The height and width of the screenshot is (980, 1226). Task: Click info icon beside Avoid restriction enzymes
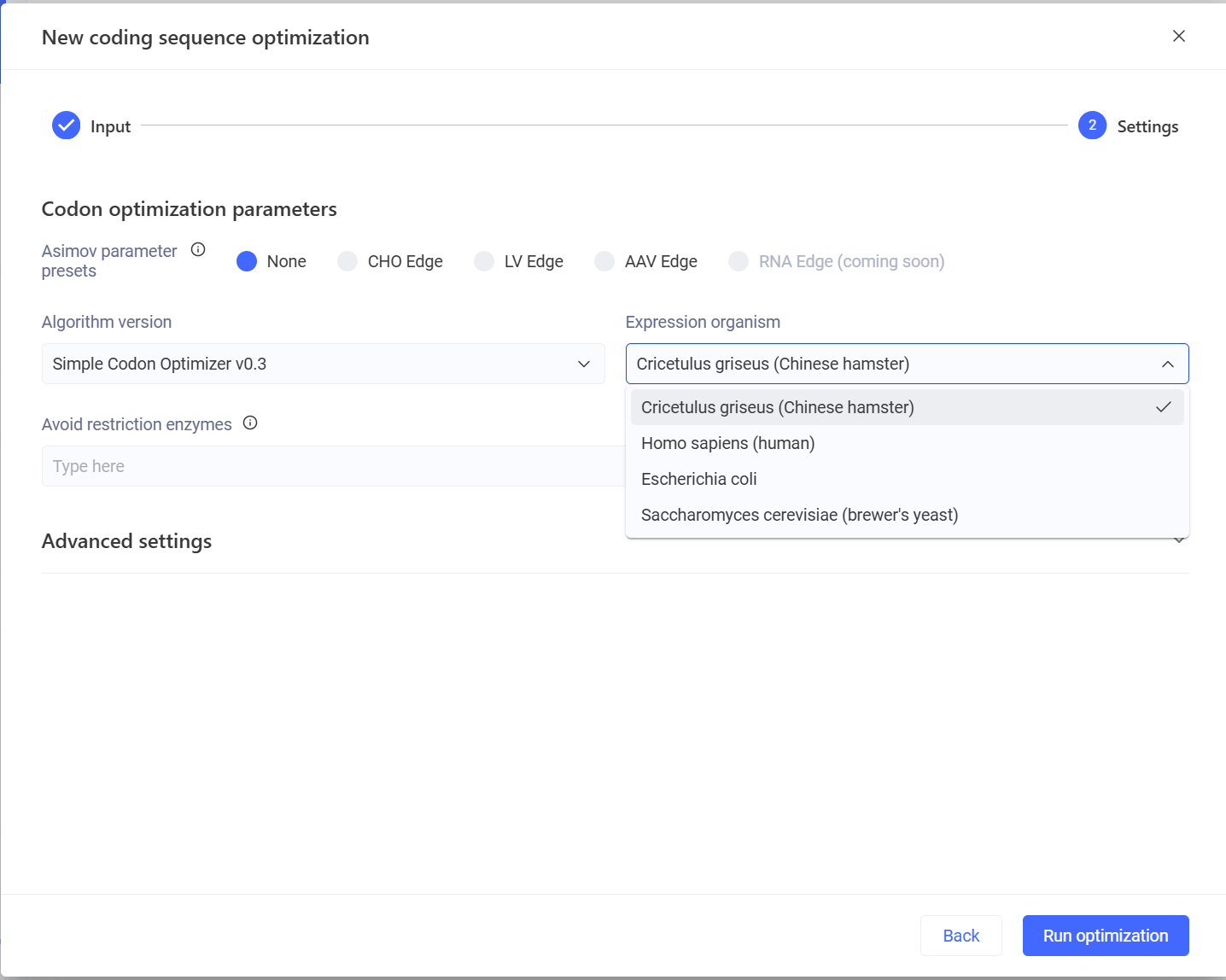250,423
